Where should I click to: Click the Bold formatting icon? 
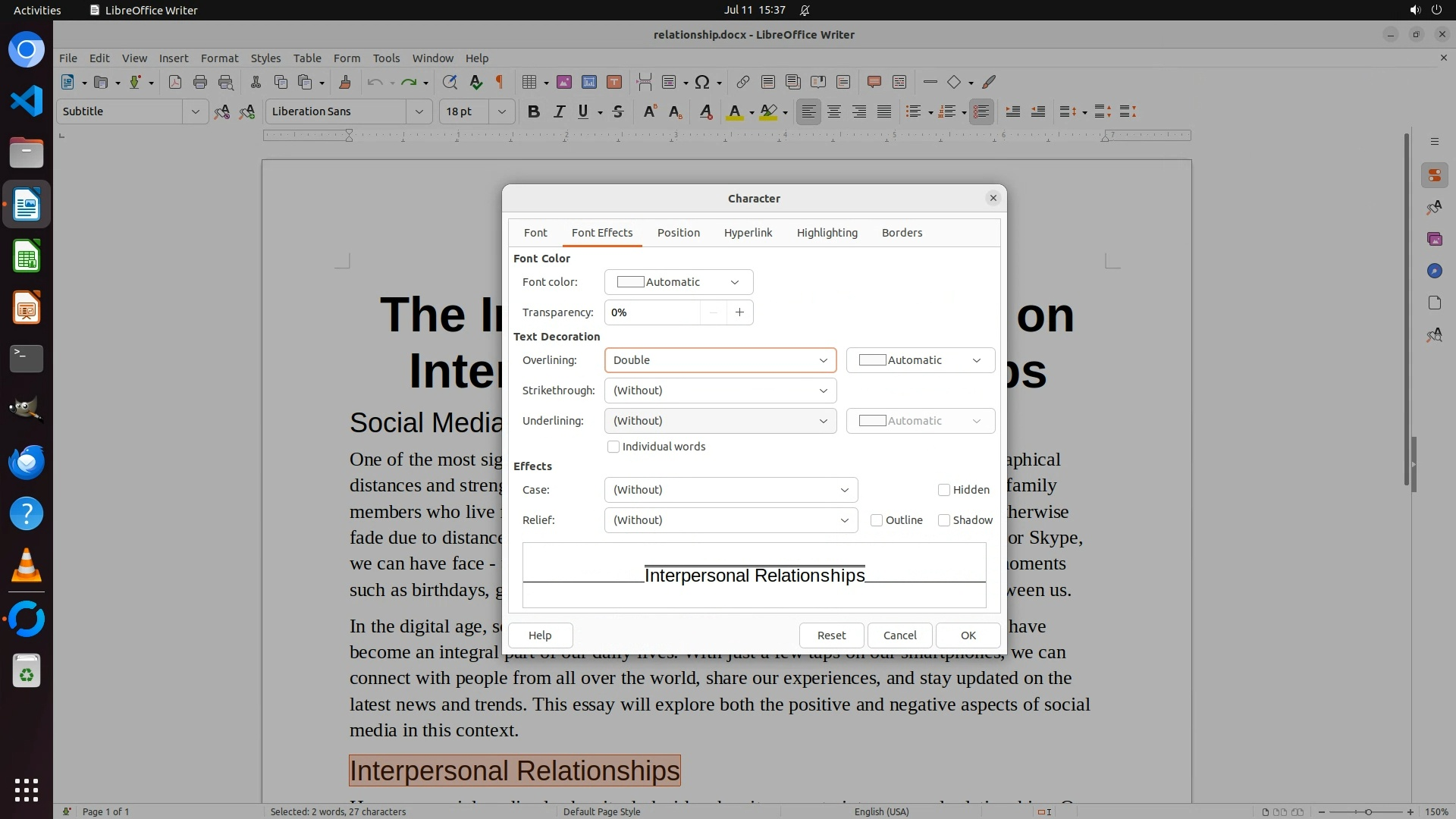534,111
